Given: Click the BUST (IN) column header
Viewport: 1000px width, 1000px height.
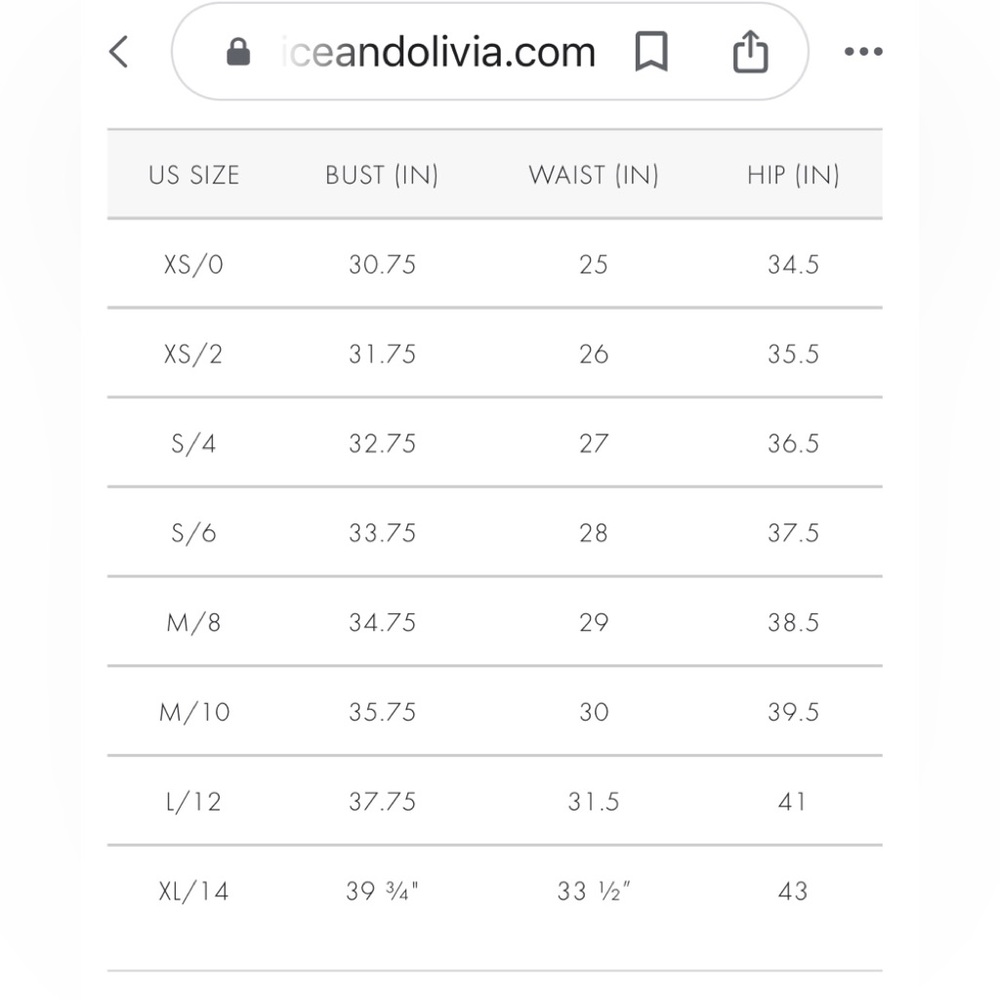Looking at the screenshot, I should click(x=382, y=175).
